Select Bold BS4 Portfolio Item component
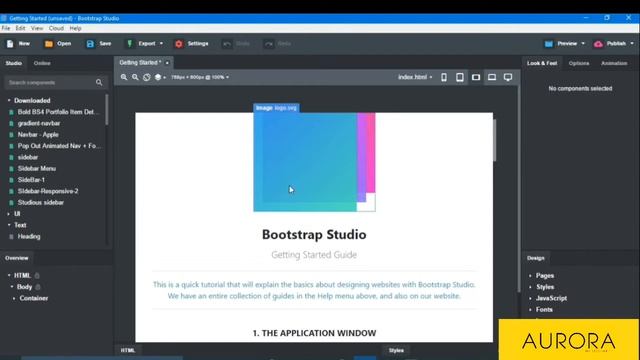Viewport: 640px width, 360px height. click(58, 112)
